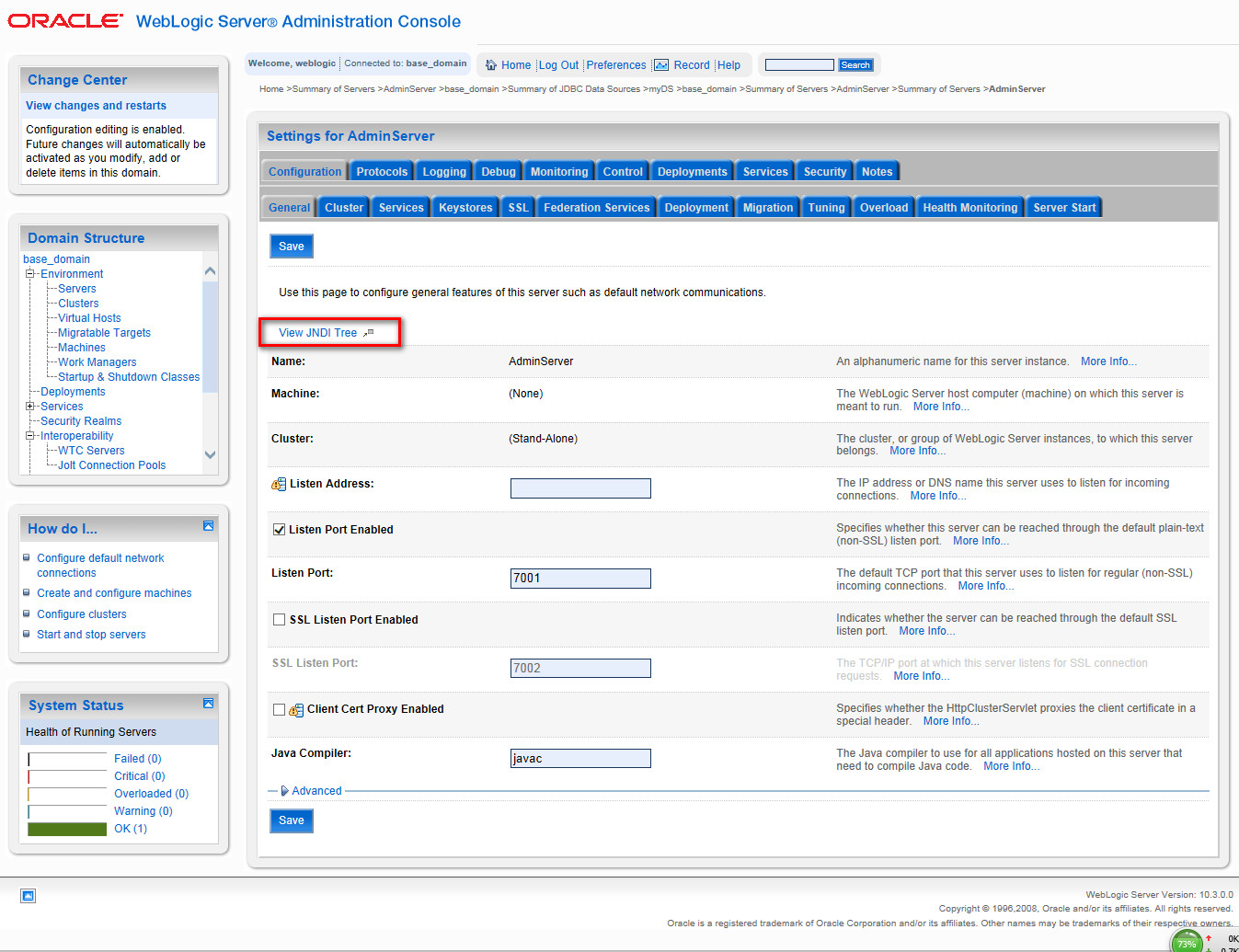1239x952 pixels.
Task: Select Virtual Hosts tree item
Action: [x=89, y=318]
